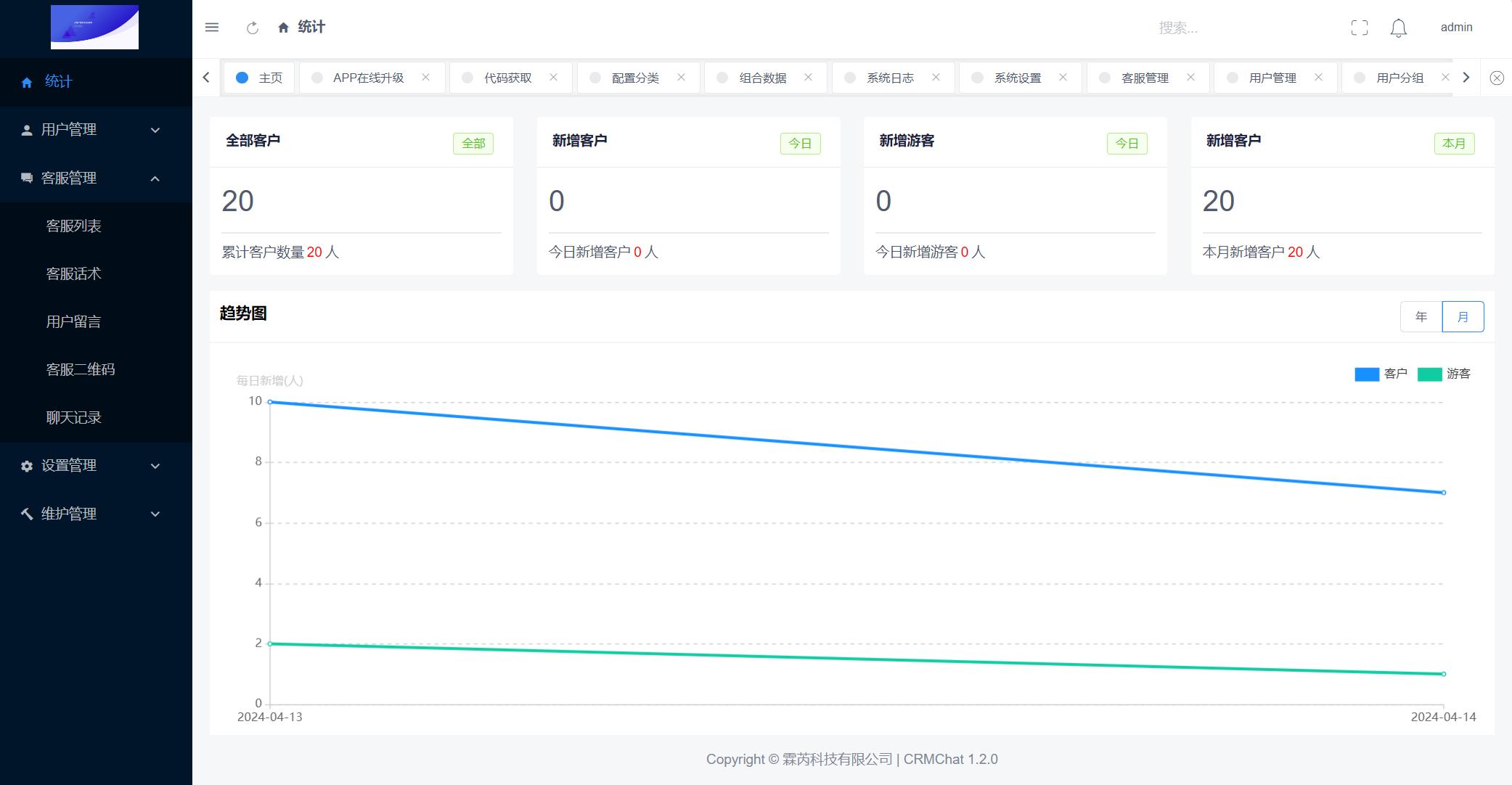Toggle 游客 series in chart legend

tap(1444, 374)
